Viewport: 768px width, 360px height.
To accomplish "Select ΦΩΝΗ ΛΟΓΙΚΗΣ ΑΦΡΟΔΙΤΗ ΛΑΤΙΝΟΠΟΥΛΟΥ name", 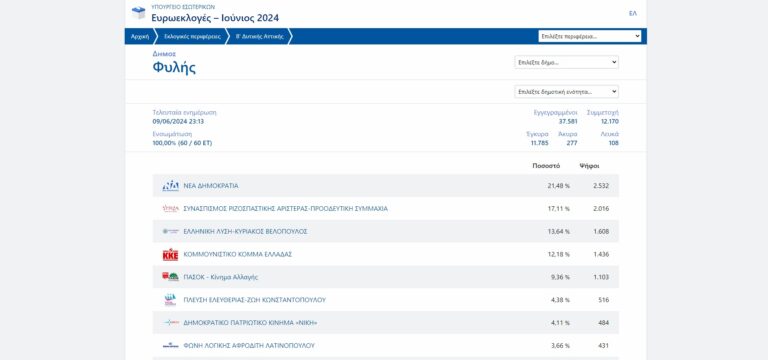I will click(249, 345).
